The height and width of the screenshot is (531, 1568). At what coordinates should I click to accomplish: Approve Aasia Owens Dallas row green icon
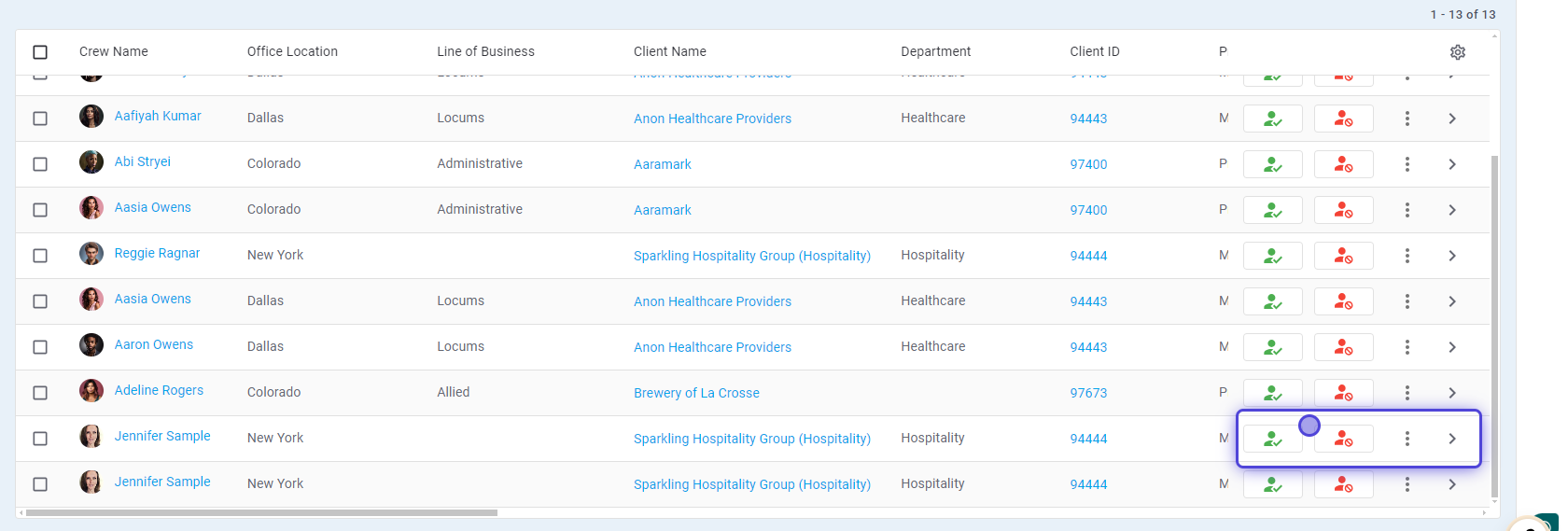1273,301
